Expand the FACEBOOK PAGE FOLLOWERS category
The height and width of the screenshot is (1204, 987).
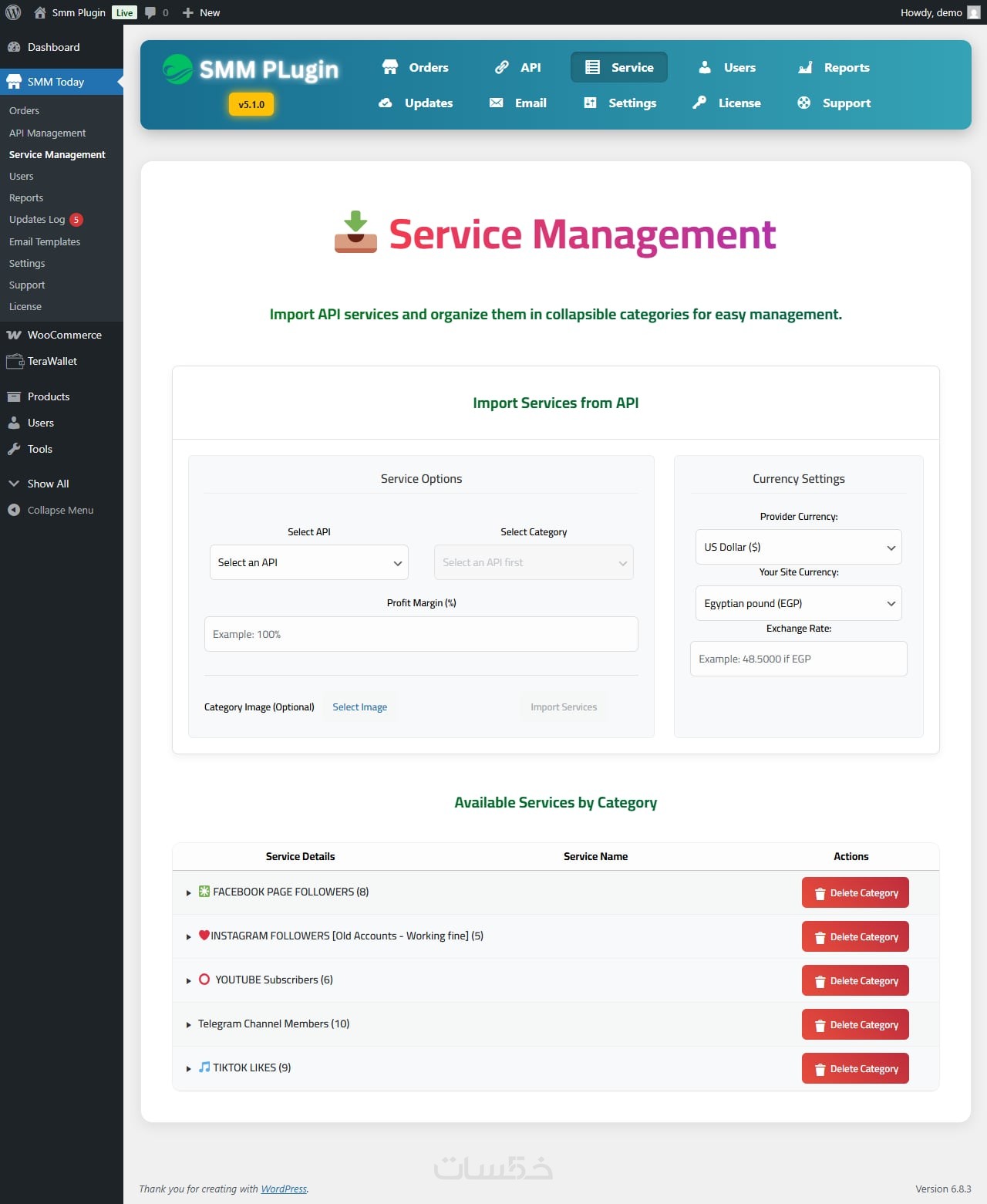click(x=188, y=892)
